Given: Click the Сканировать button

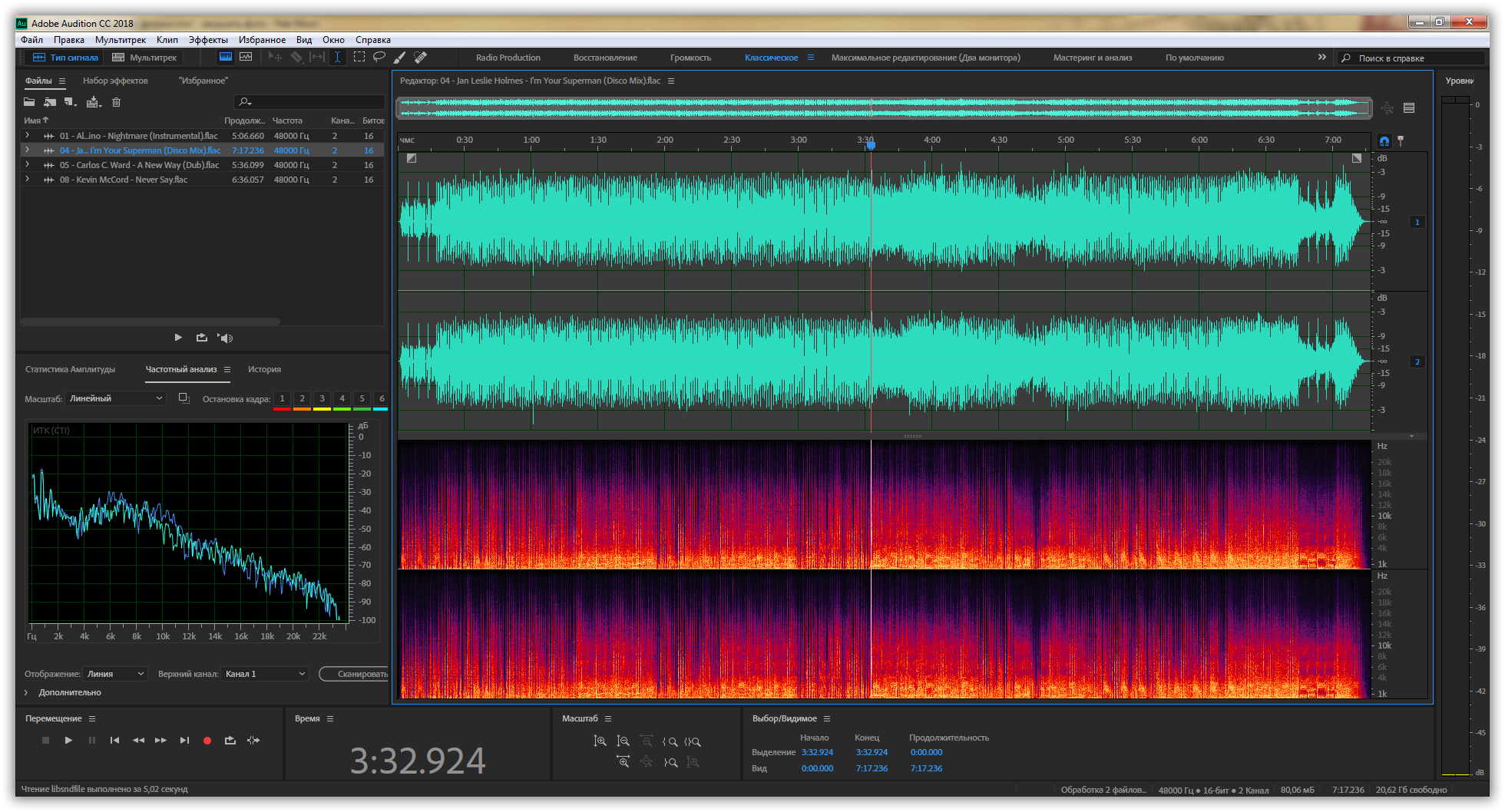Looking at the screenshot, I should pos(355,674).
